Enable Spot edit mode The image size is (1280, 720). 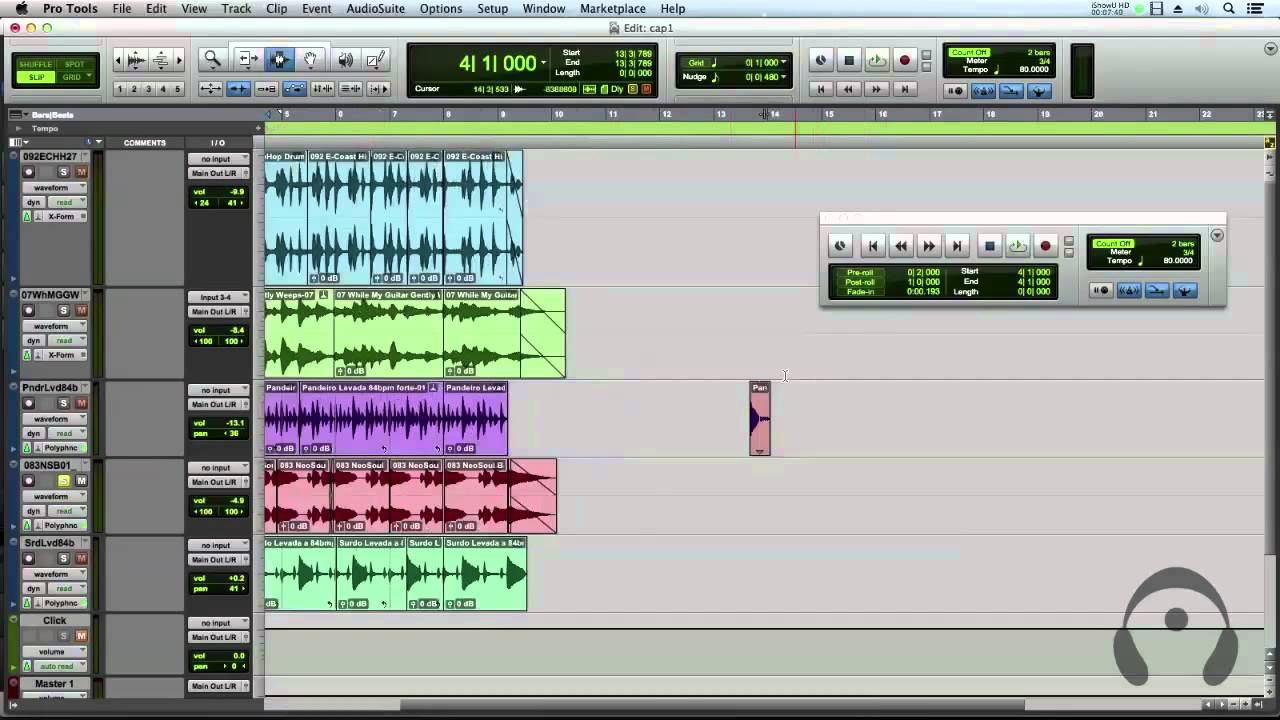(x=74, y=65)
